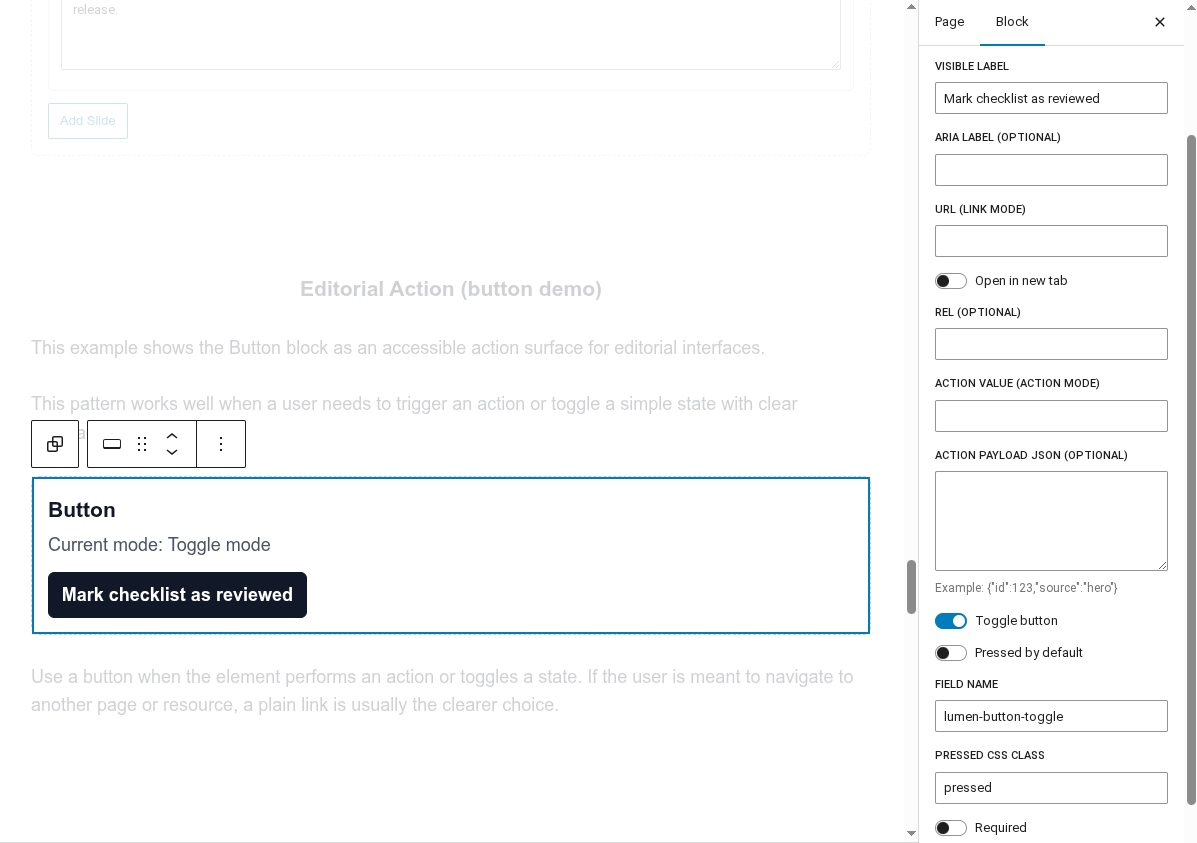Edit the Visible Label field
Screen dimensions: 1197x843
(x=1051, y=98)
